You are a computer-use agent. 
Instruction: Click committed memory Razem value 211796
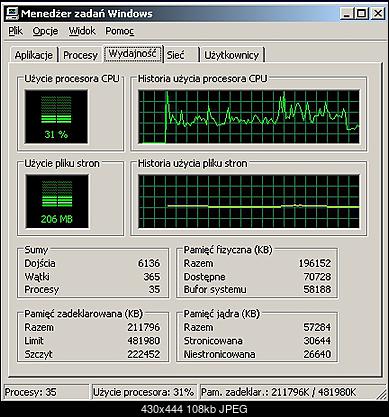tap(144, 327)
